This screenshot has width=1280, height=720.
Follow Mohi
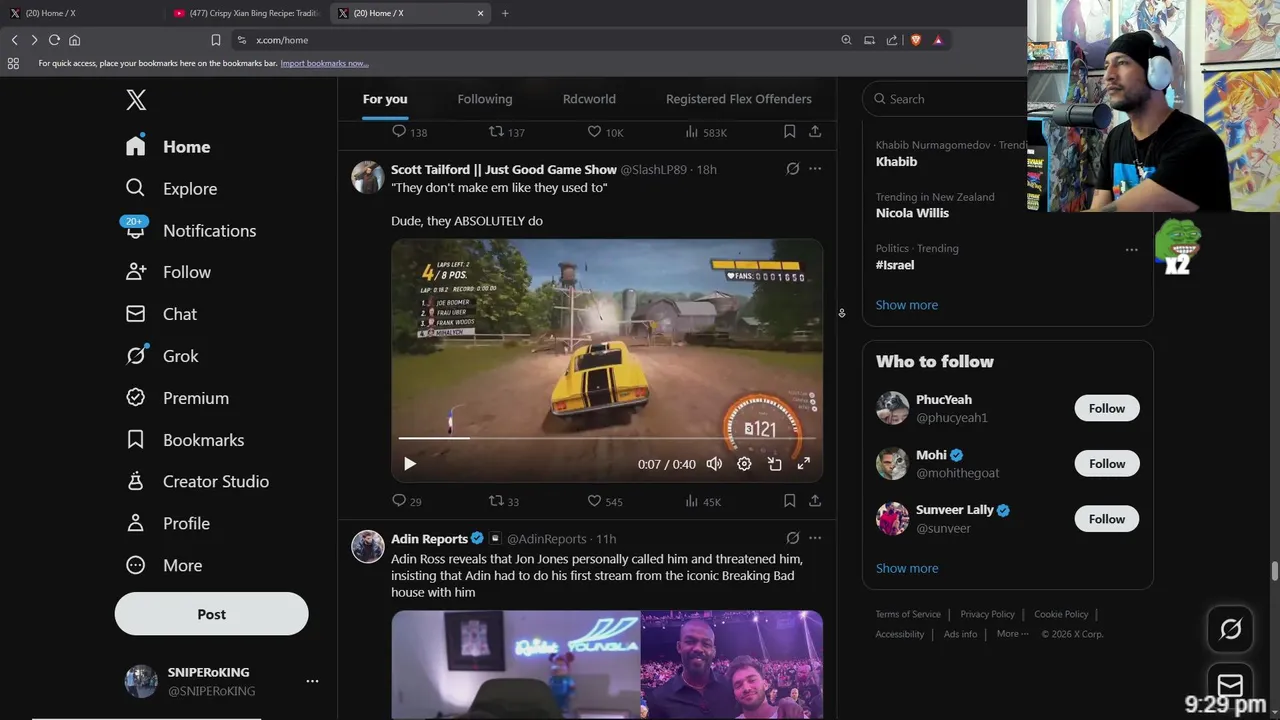pyautogui.click(x=1107, y=463)
